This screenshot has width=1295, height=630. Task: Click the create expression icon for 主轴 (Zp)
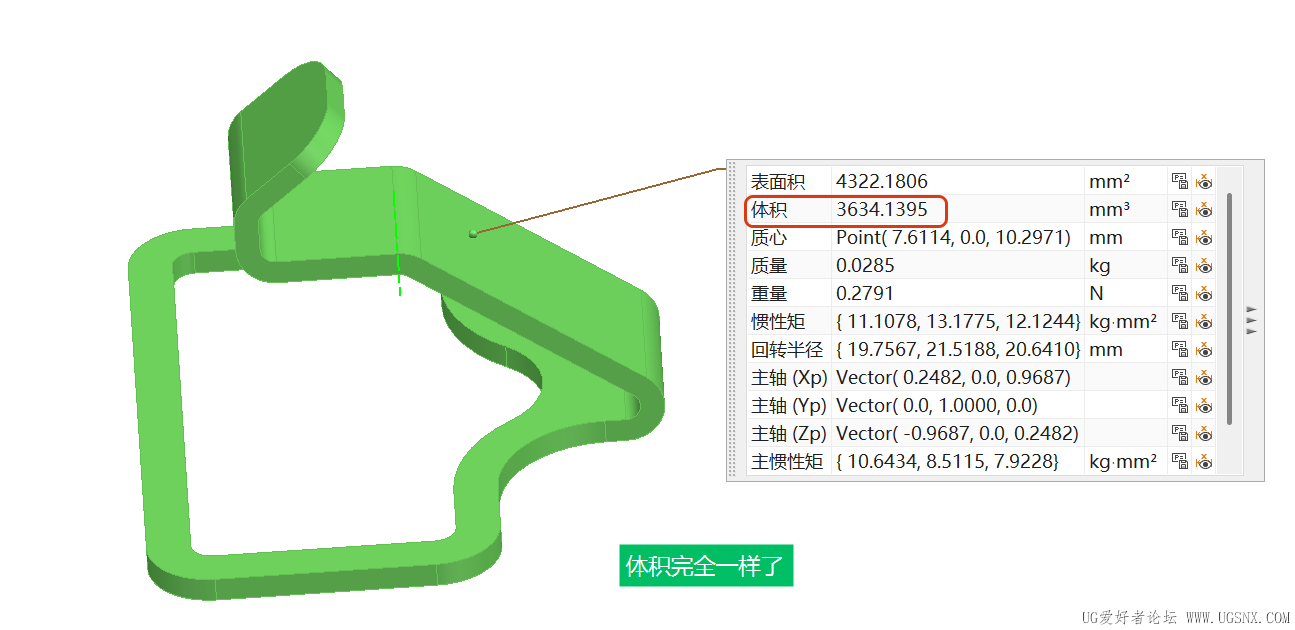(x=1181, y=433)
